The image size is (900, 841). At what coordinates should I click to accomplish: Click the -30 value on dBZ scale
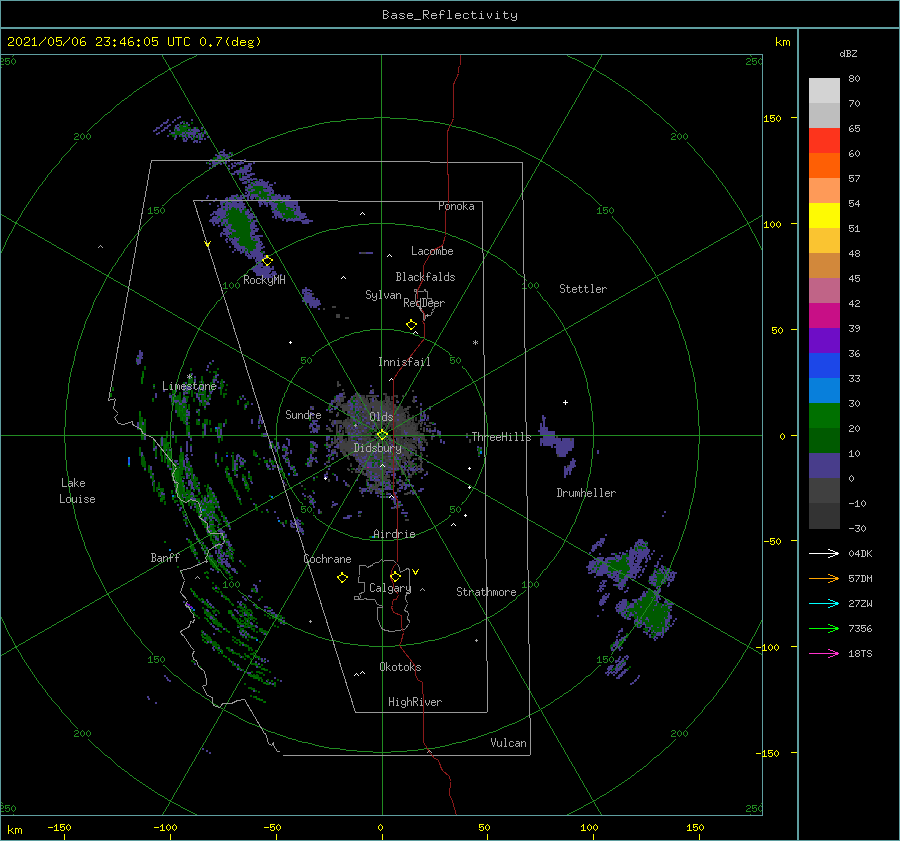tap(857, 528)
